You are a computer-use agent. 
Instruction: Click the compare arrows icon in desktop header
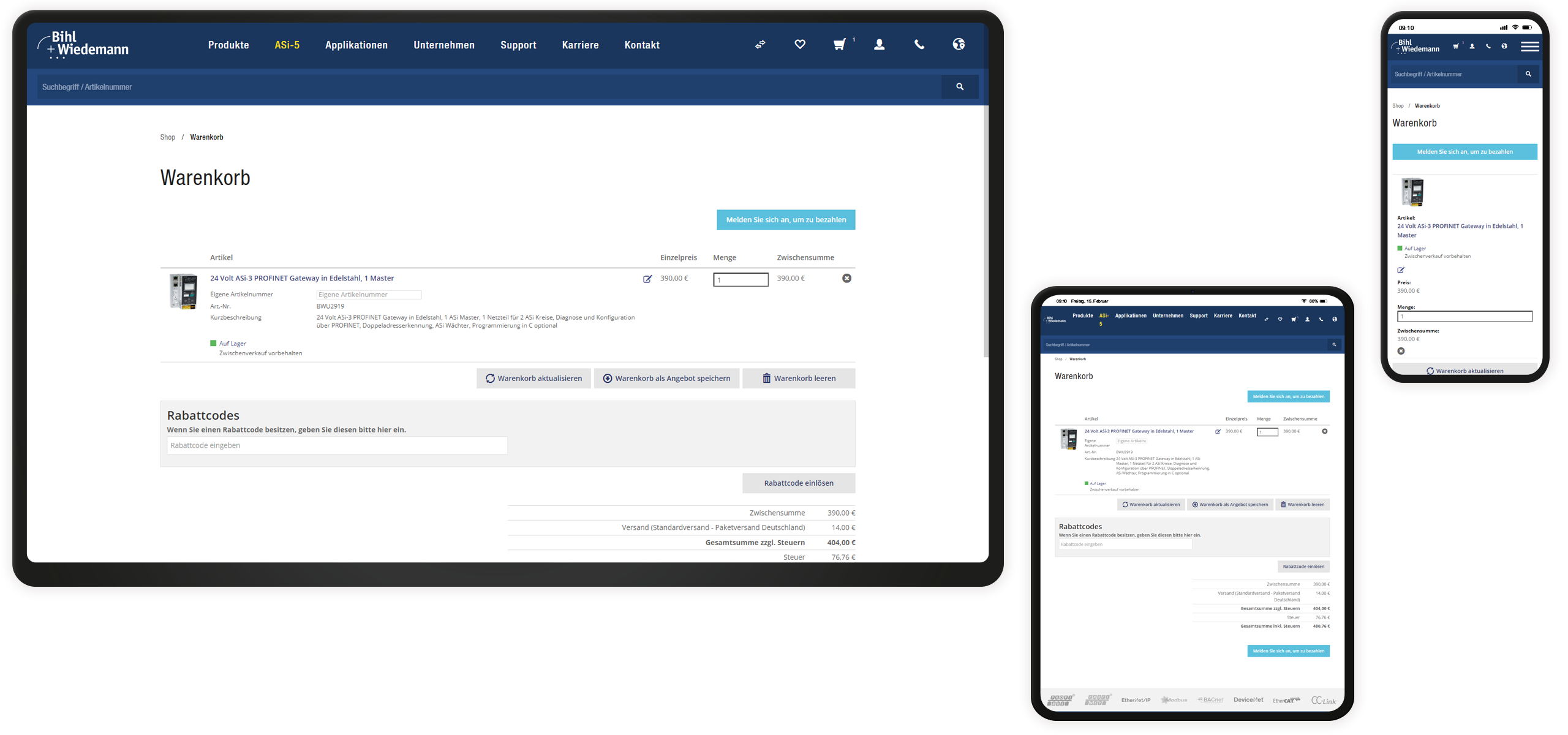(760, 45)
